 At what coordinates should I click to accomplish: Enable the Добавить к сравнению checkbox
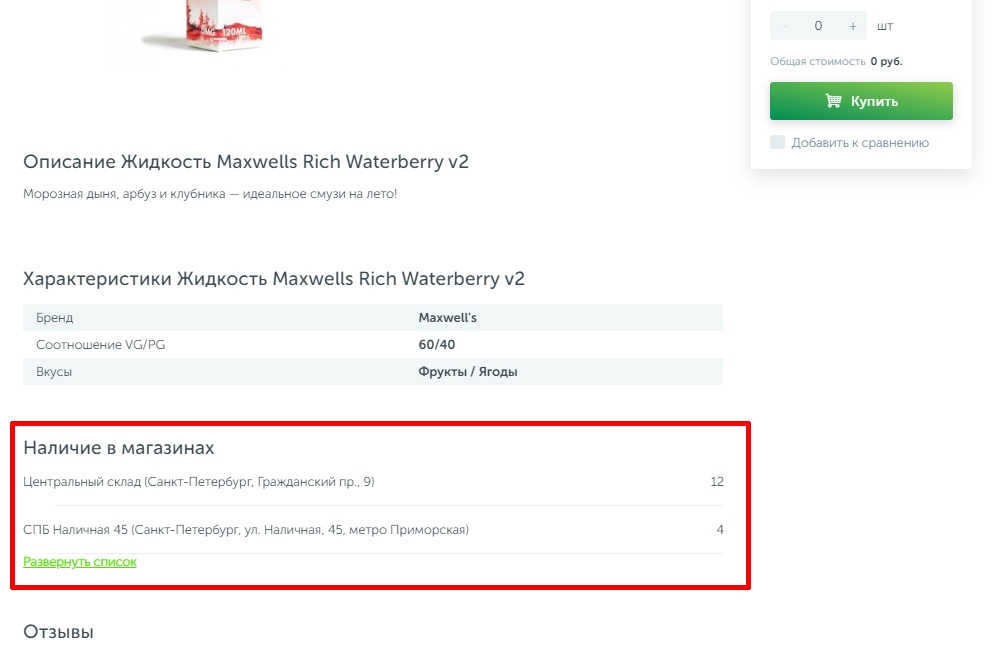tap(777, 142)
